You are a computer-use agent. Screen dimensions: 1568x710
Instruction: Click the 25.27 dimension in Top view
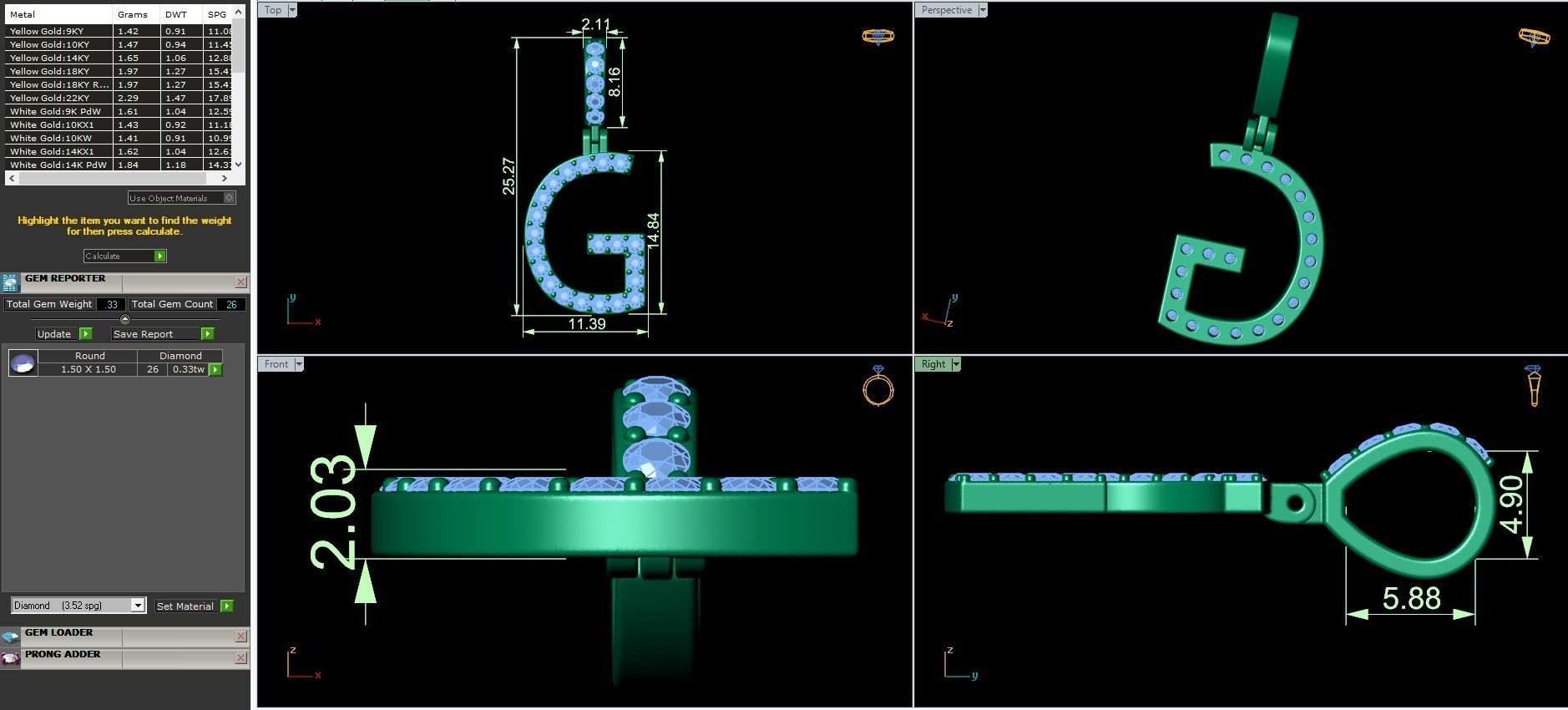click(508, 176)
